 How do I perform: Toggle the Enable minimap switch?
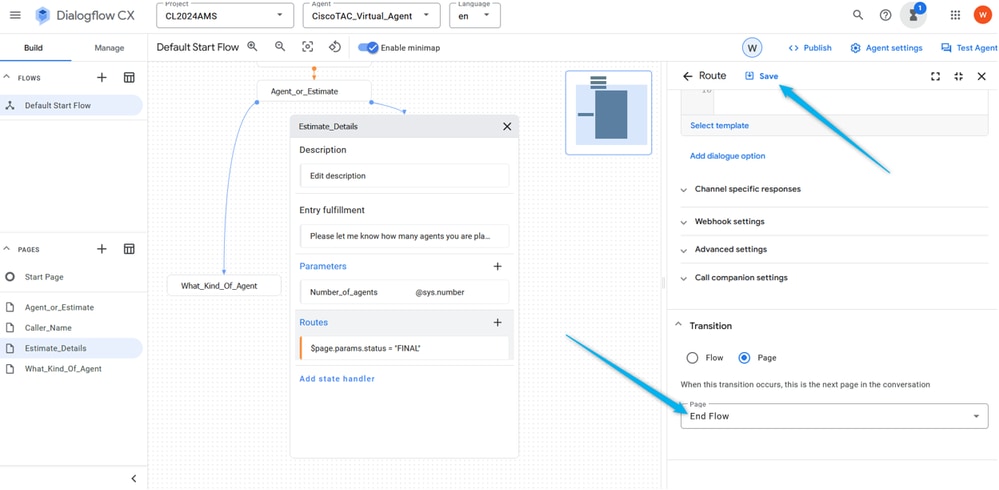click(x=368, y=48)
